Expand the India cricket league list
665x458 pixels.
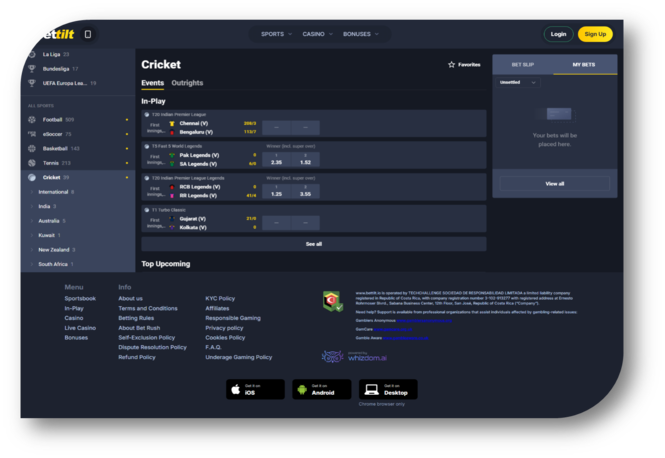click(x=46, y=206)
